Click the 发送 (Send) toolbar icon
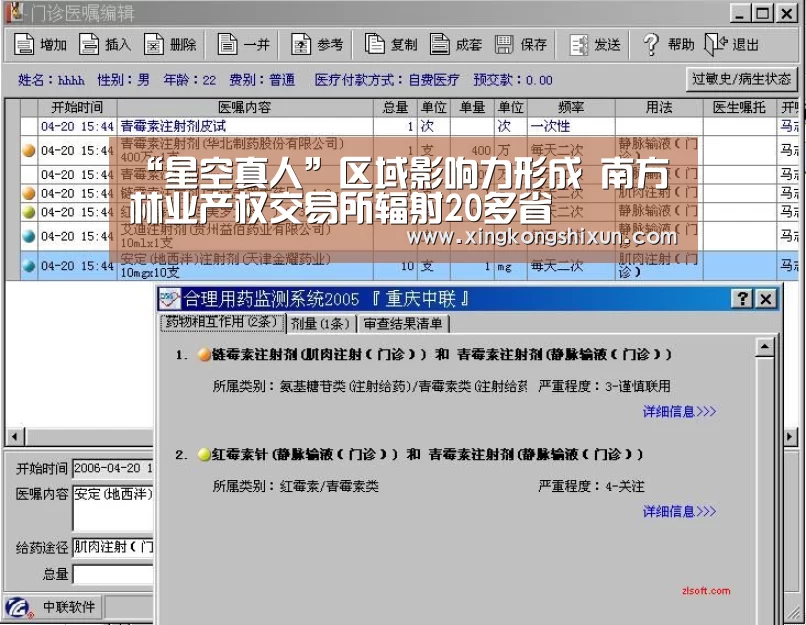 (x=579, y=45)
